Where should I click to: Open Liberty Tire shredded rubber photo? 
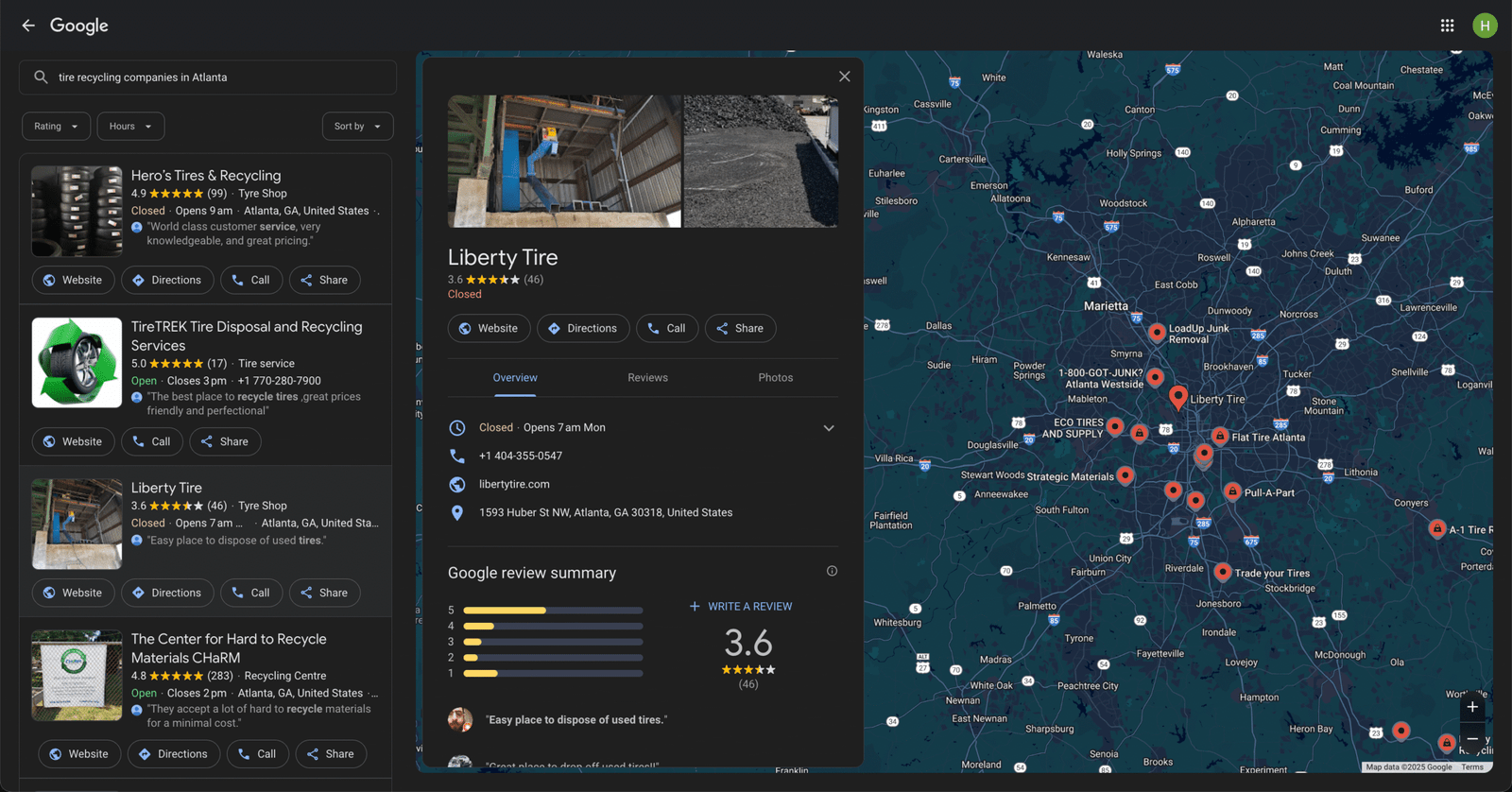(761, 161)
